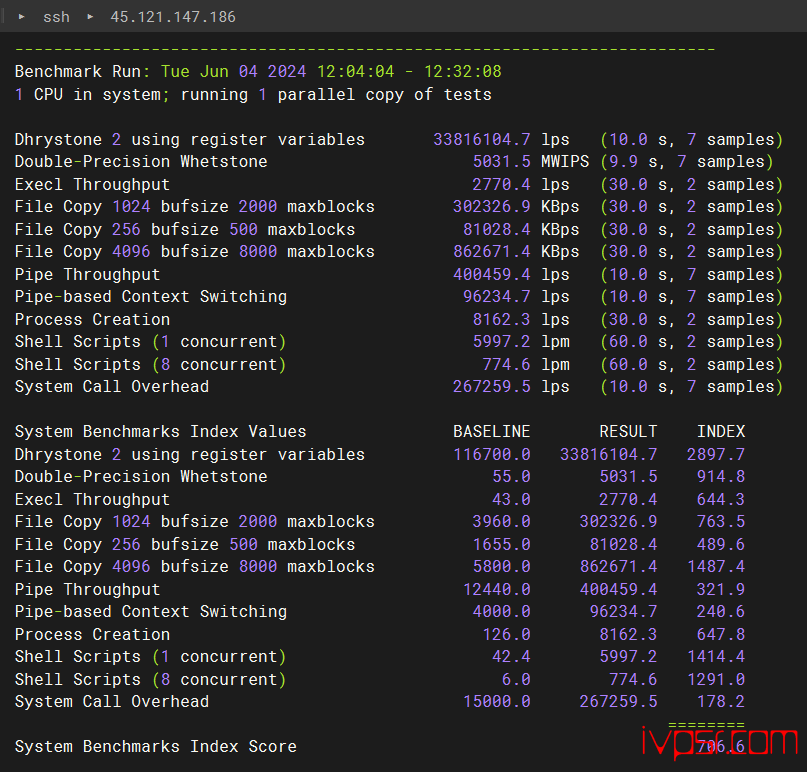The height and width of the screenshot is (772, 807).
Task: Select Context Switching 96234.7 lps value
Action: point(516,297)
